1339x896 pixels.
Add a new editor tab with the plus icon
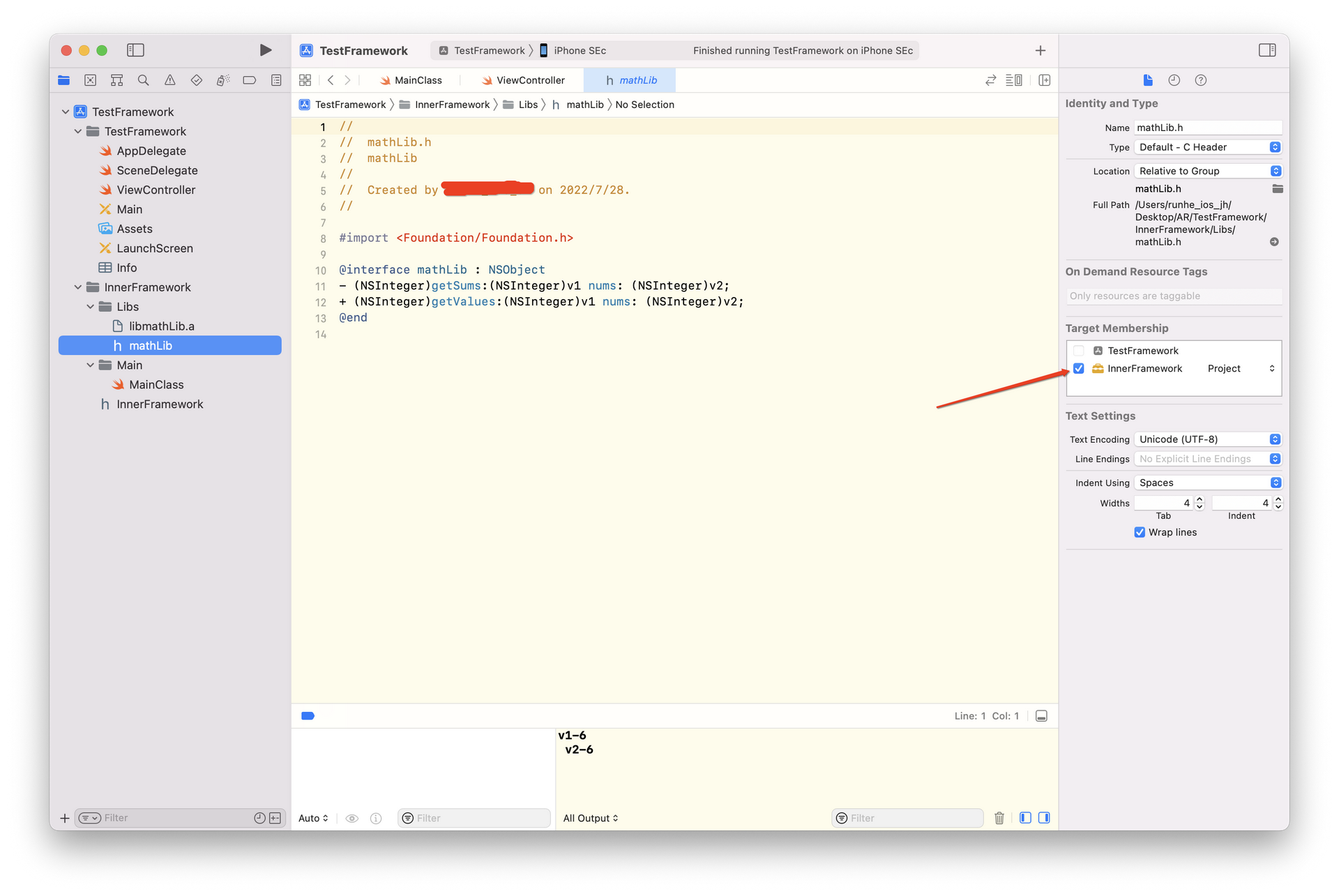coord(1040,50)
